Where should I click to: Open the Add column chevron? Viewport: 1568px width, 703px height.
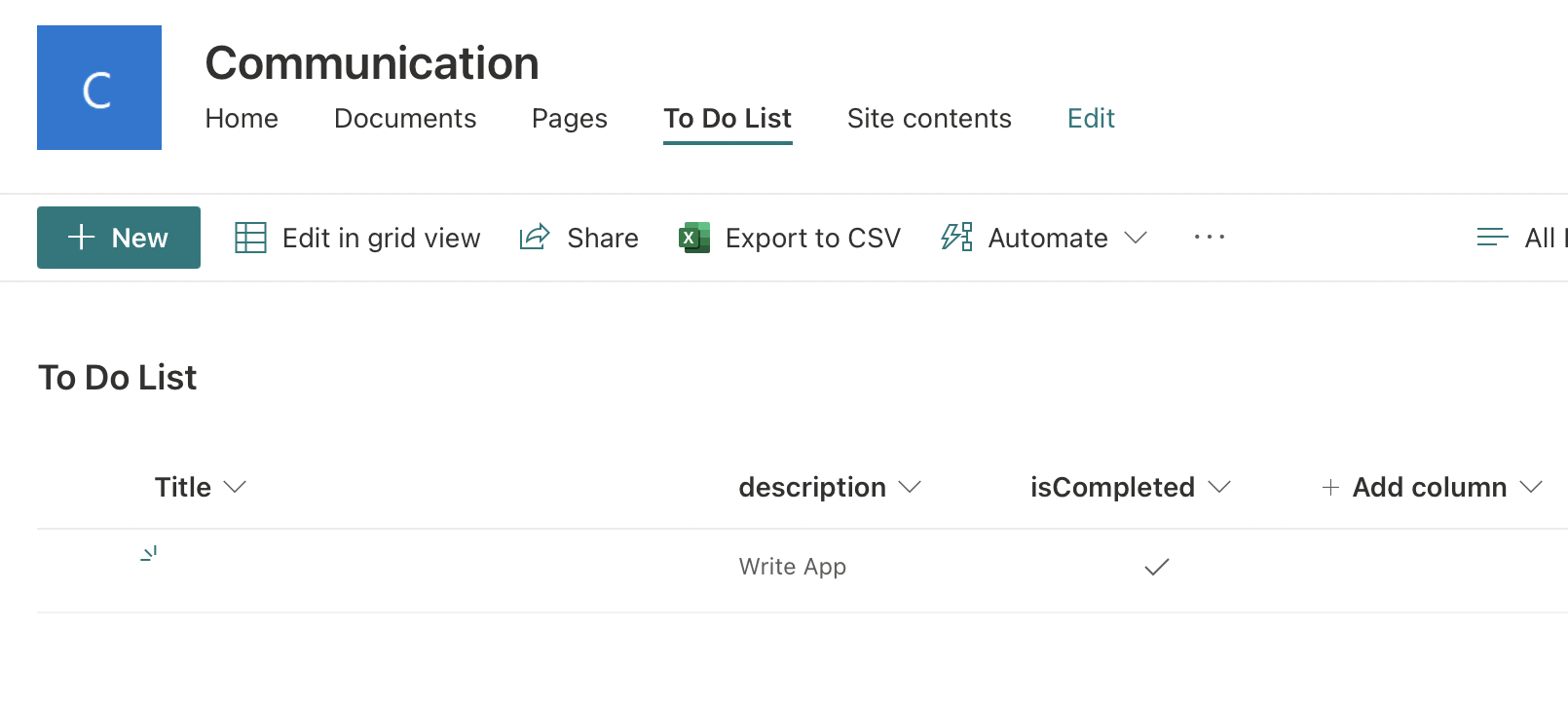(x=1531, y=487)
